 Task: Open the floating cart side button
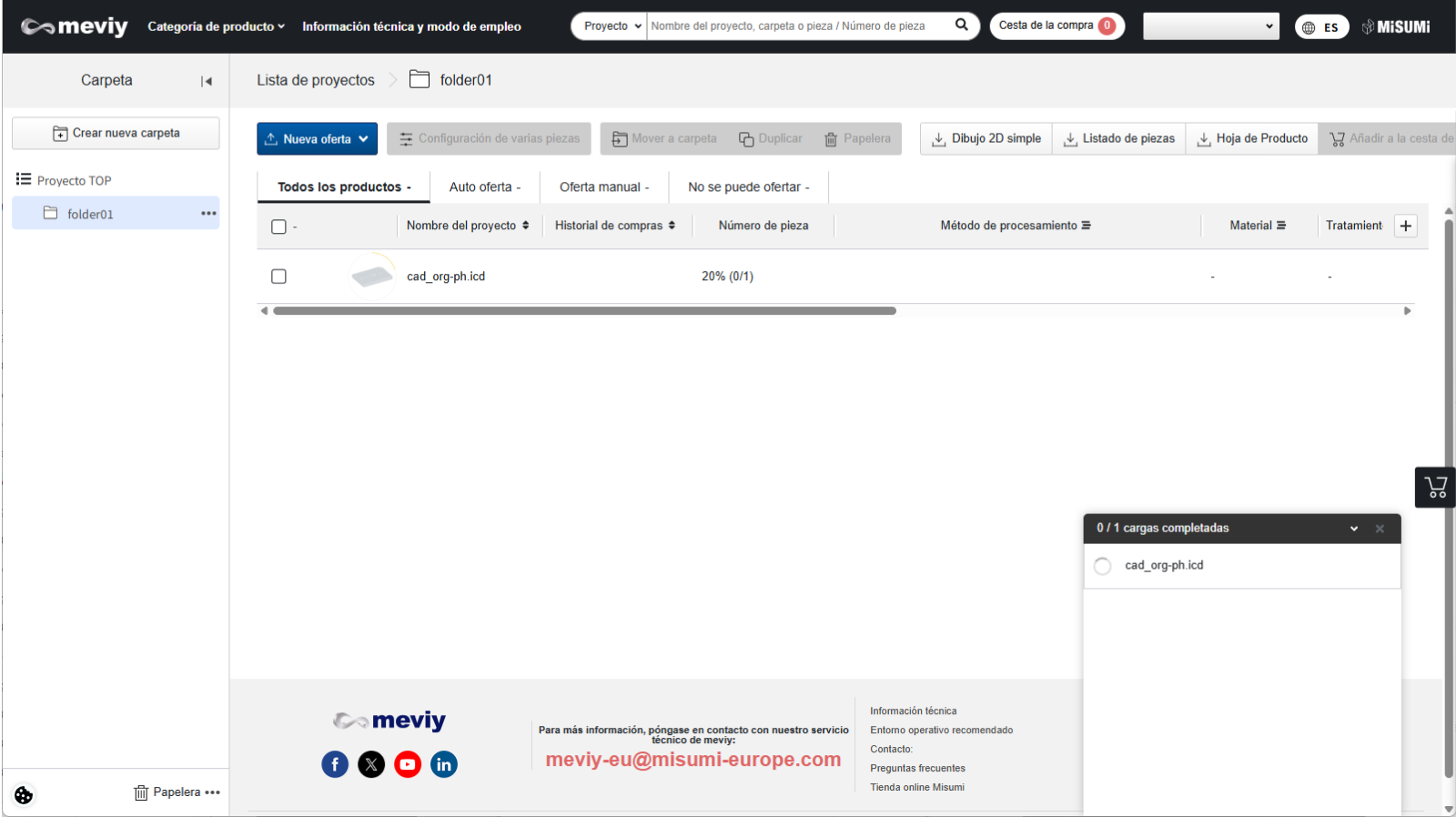click(1435, 487)
